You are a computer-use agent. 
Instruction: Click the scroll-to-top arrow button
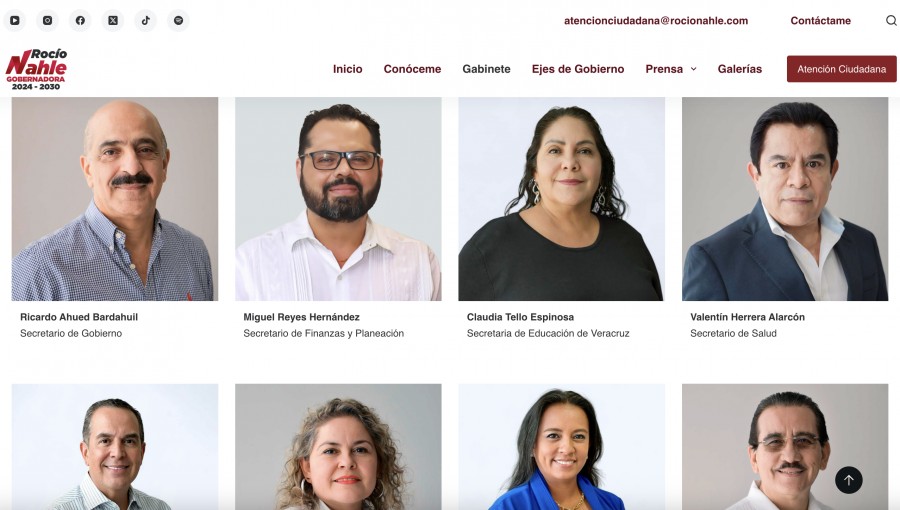pos(848,480)
